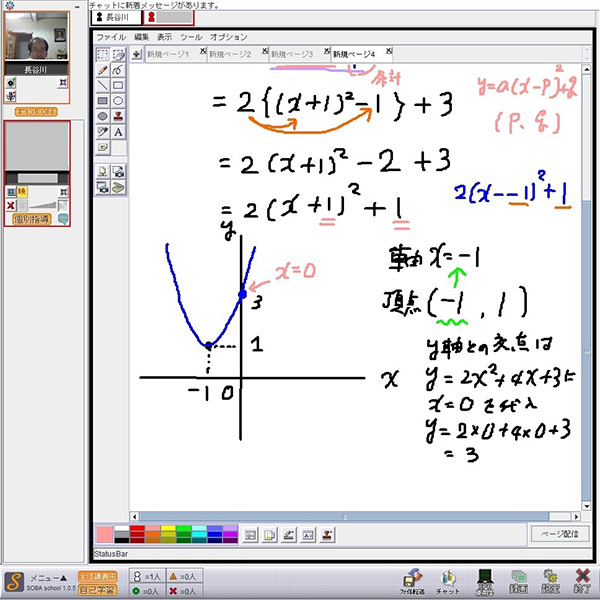This screenshot has height=600, width=600.
Task: Click the 自己学習 button
Action: [x=98, y=590]
